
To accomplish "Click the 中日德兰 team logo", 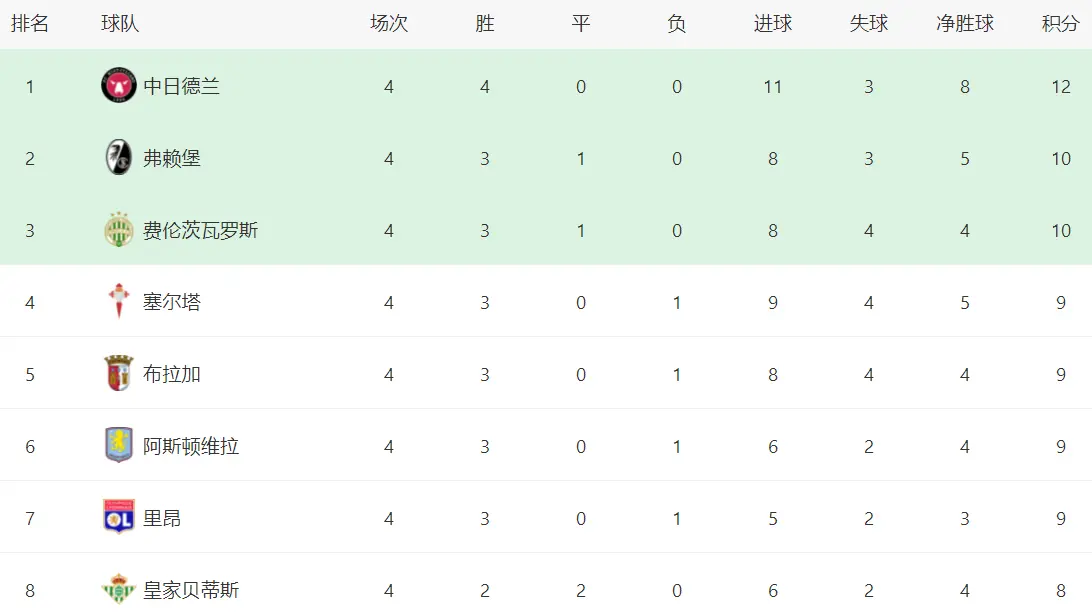I will (x=119, y=86).
